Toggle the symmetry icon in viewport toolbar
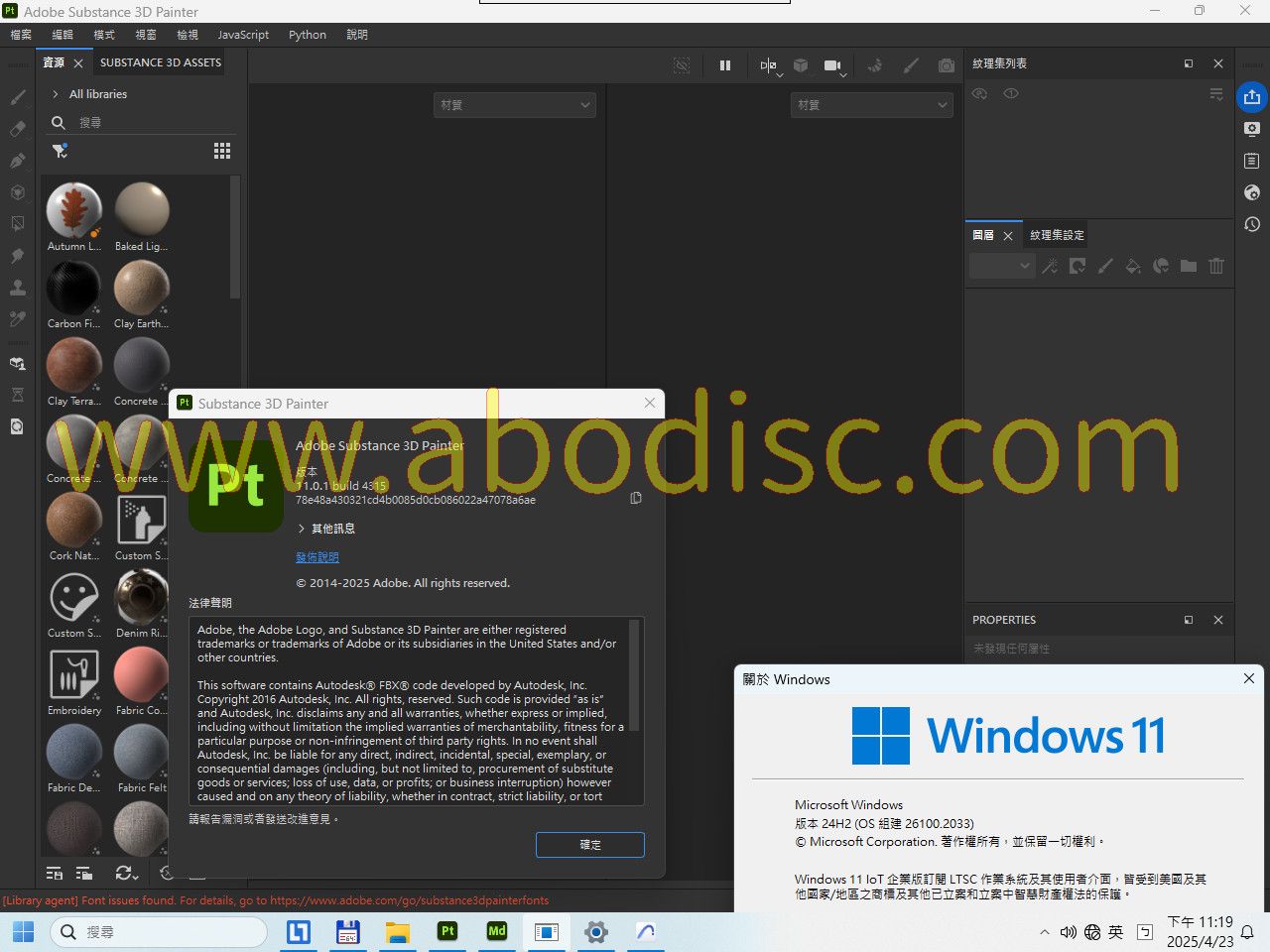Screen dimensions: 1270x952 point(768,65)
